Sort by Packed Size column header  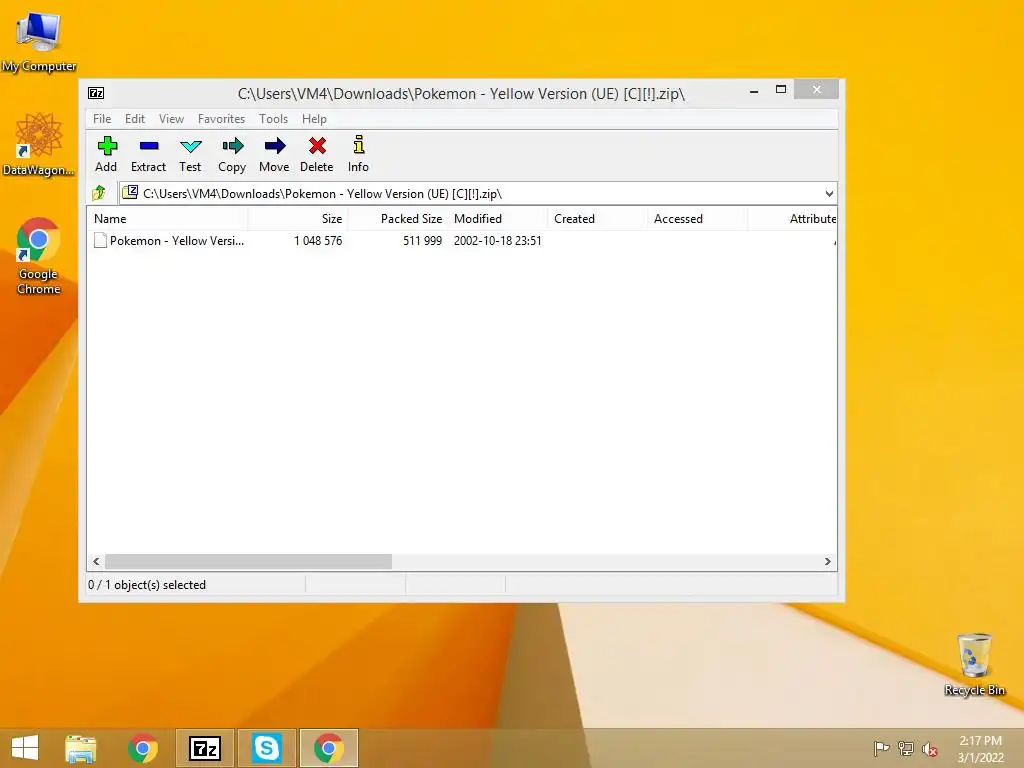(398, 219)
